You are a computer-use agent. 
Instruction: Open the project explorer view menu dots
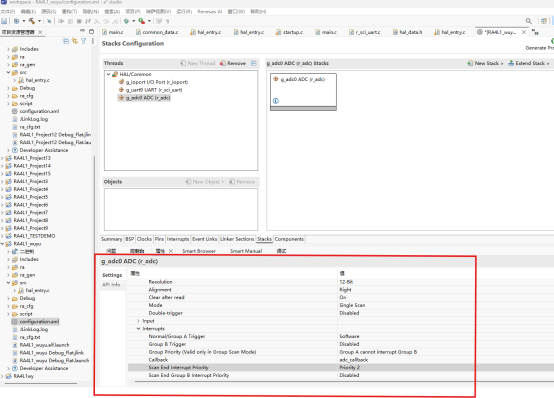[93, 41]
